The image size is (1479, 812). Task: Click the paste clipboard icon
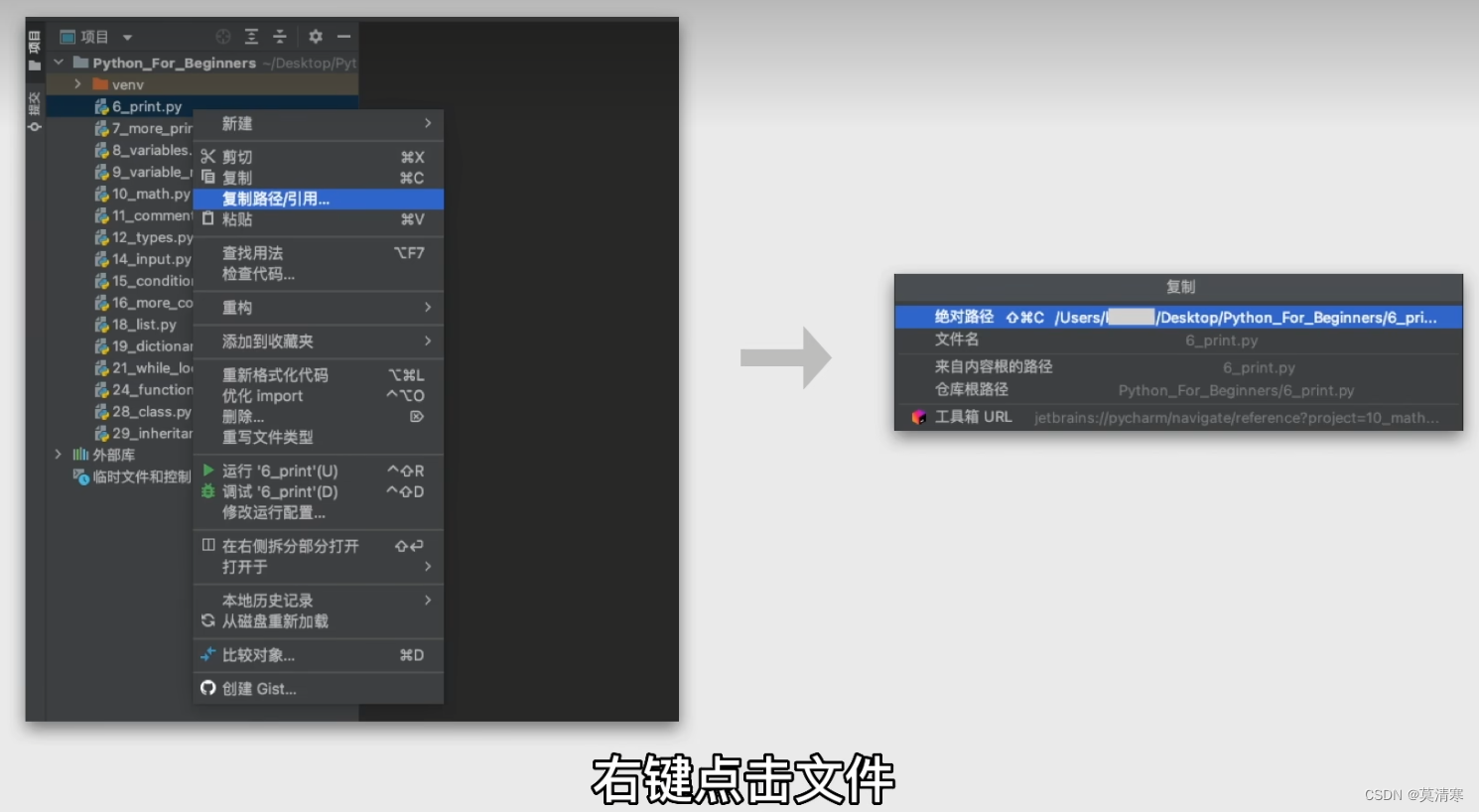207,218
